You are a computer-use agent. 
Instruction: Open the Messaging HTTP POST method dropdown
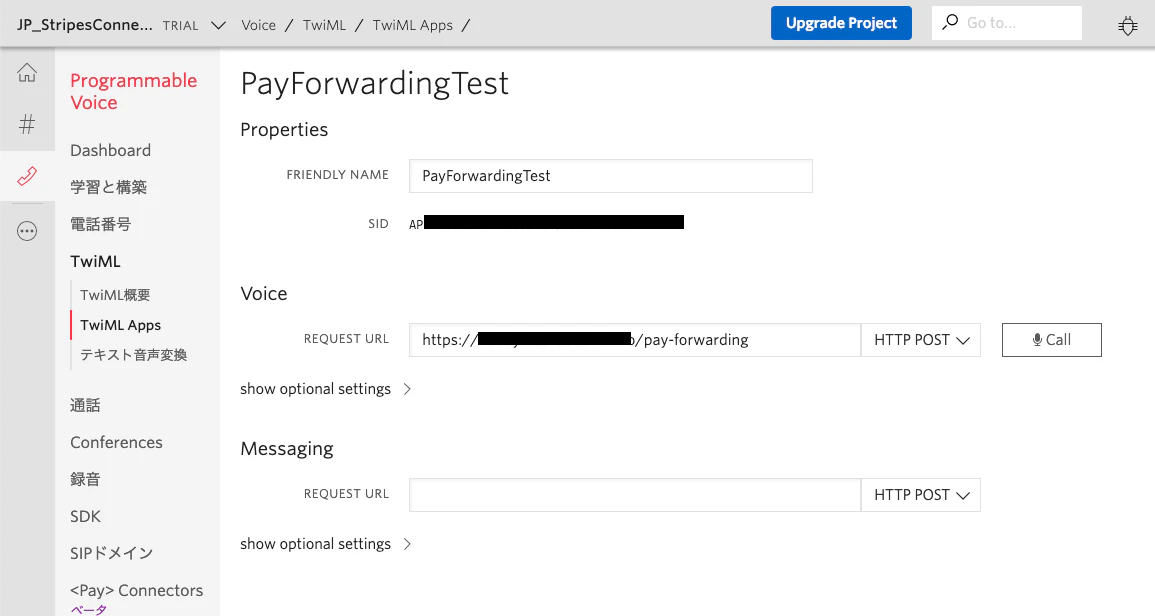[x=921, y=495]
